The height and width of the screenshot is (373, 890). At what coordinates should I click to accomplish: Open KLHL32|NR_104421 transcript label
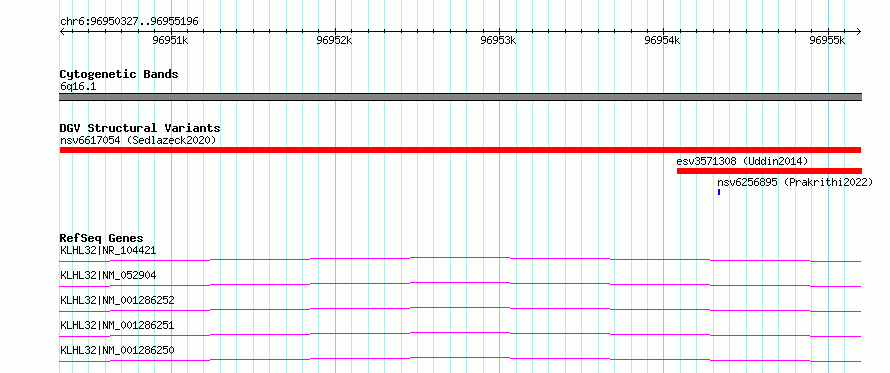108,250
